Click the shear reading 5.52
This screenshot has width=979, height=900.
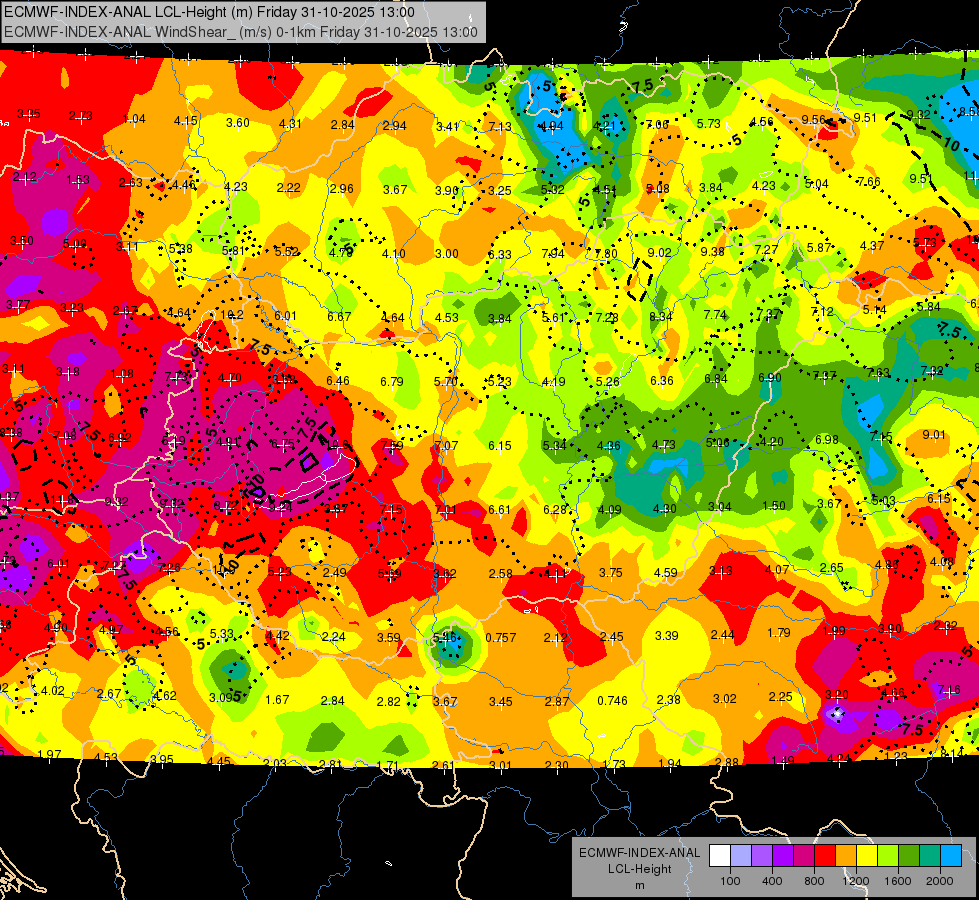click(287, 251)
